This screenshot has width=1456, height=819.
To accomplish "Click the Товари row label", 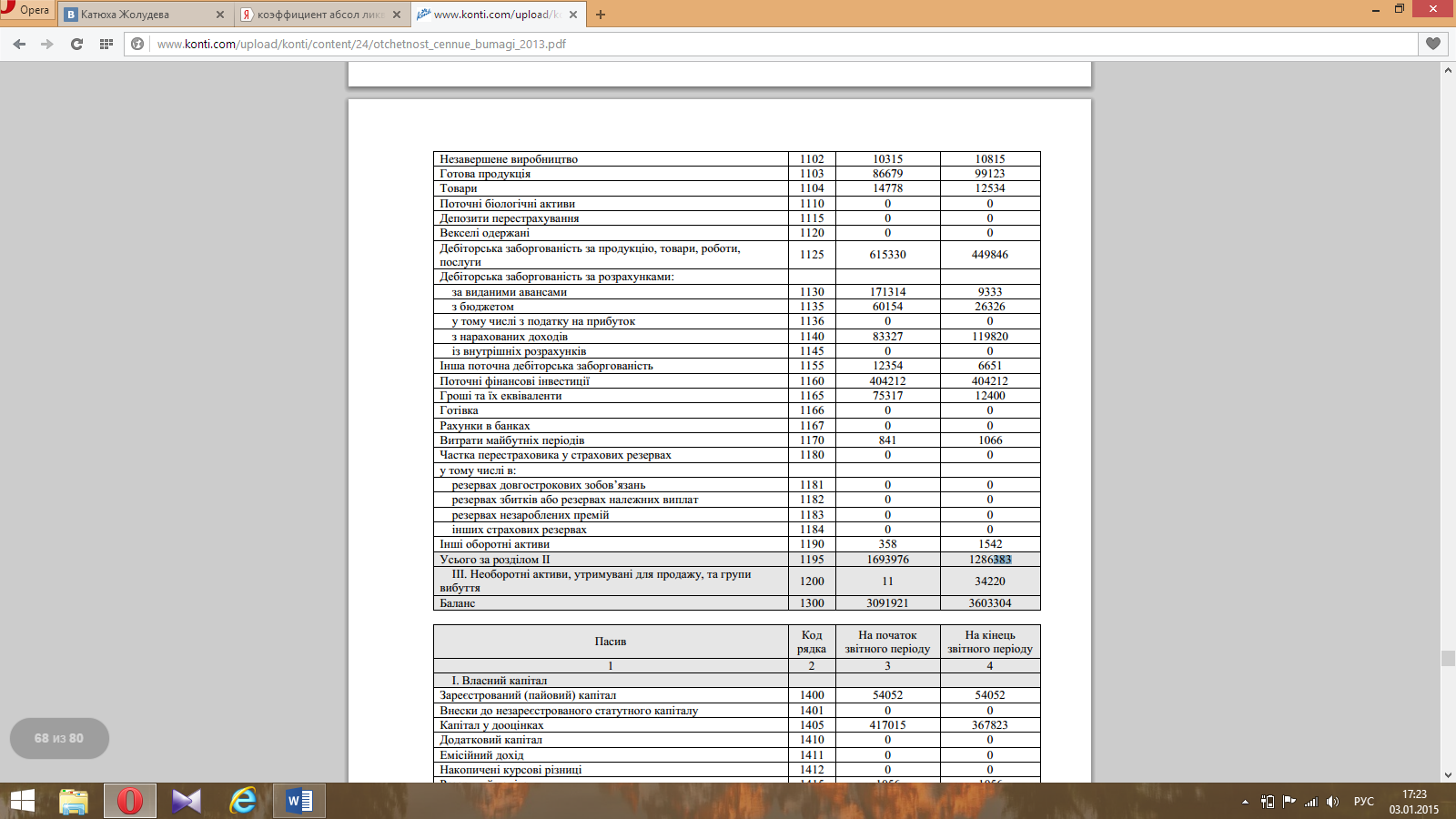I will pos(459,188).
